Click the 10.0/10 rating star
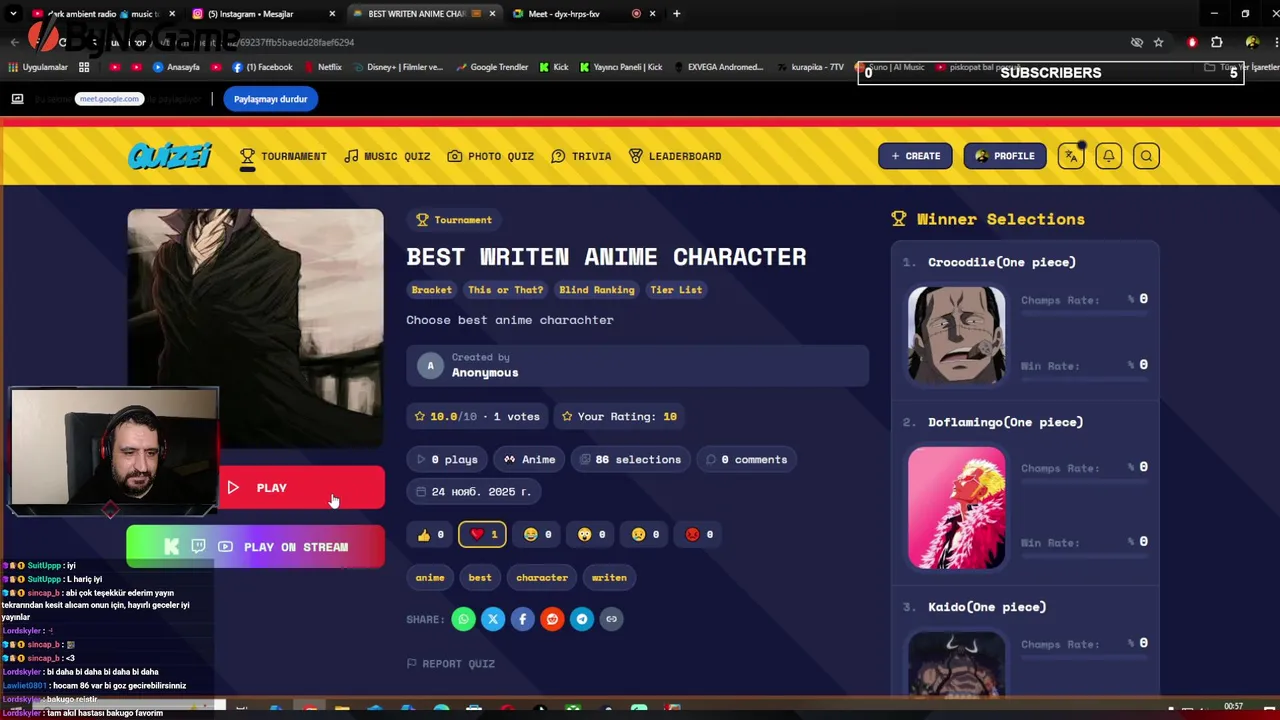This screenshot has width=1280, height=720. coord(420,417)
